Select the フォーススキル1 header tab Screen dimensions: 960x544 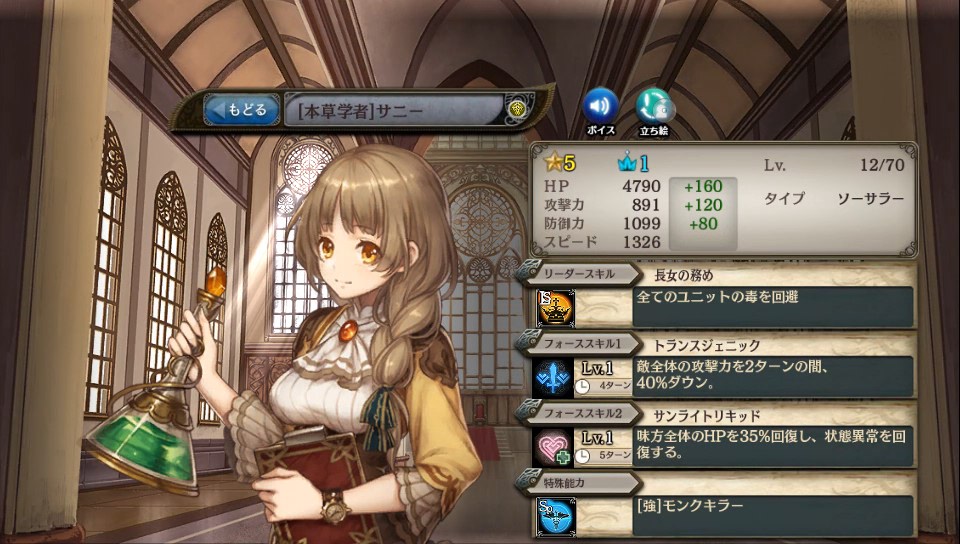click(x=579, y=344)
